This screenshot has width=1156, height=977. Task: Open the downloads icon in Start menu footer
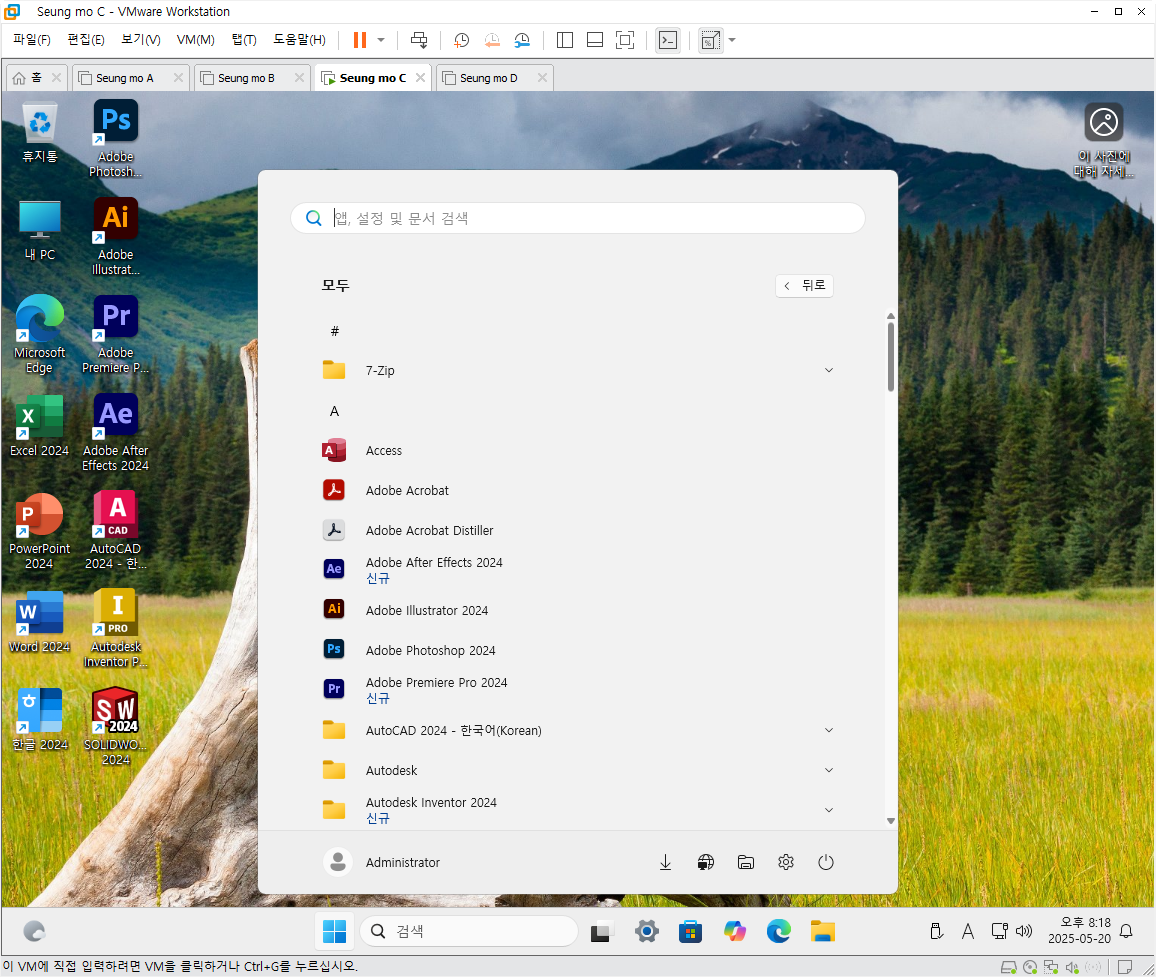[665, 862]
